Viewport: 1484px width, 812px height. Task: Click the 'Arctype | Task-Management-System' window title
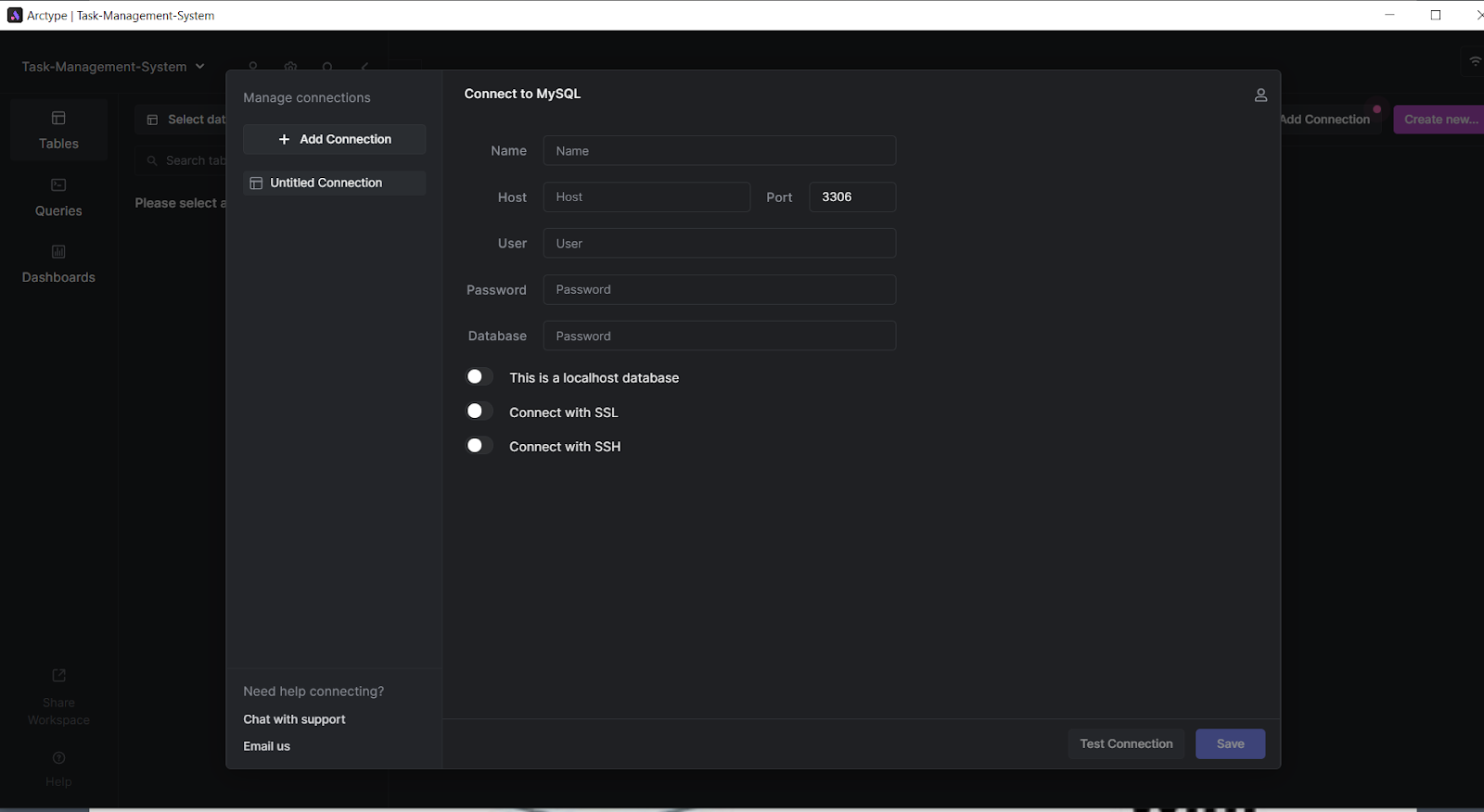[x=121, y=15]
